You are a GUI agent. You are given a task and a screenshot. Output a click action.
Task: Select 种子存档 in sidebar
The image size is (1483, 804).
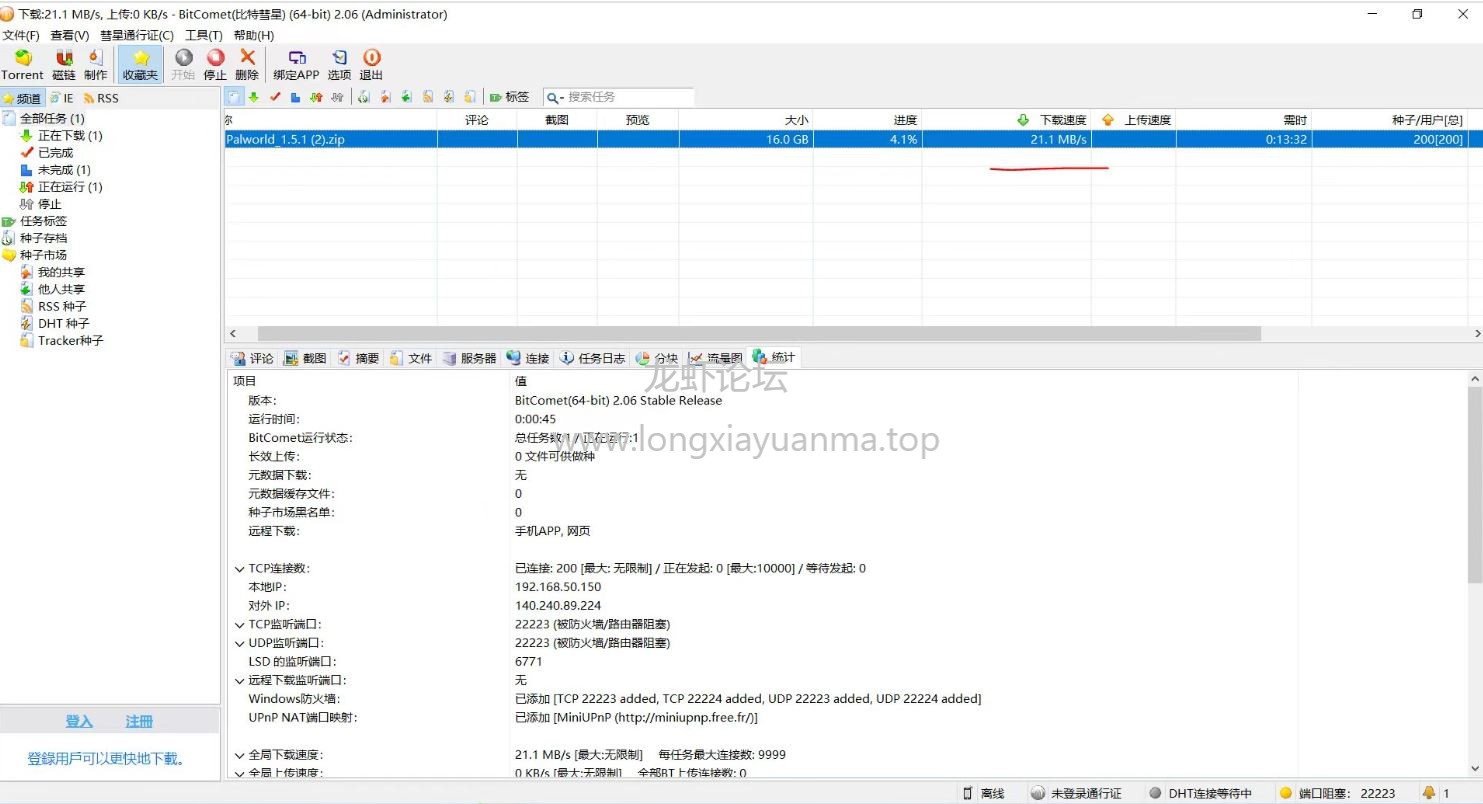pos(44,237)
